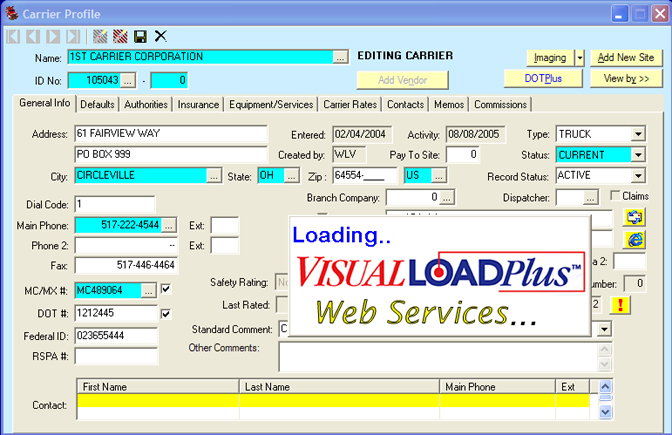Toggle the Claims checkbox
Image resolution: width=672 pixels, height=435 pixels.
click(615, 196)
